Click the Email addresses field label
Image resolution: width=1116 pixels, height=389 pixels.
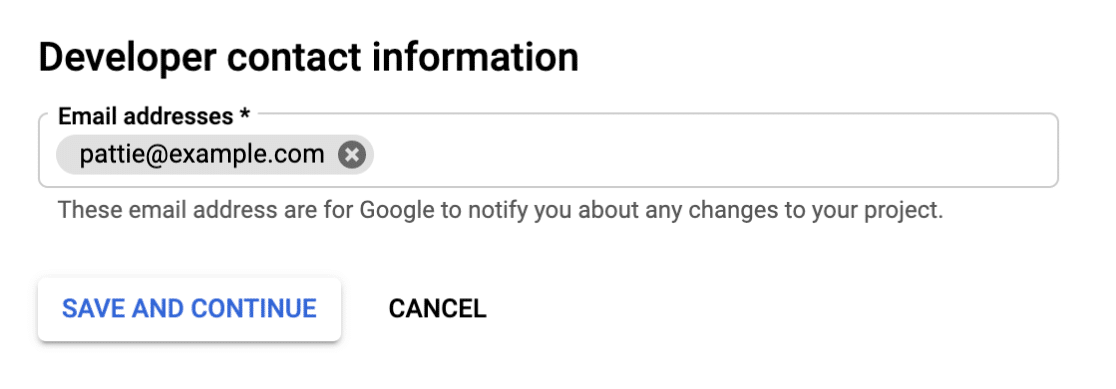[154, 116]
